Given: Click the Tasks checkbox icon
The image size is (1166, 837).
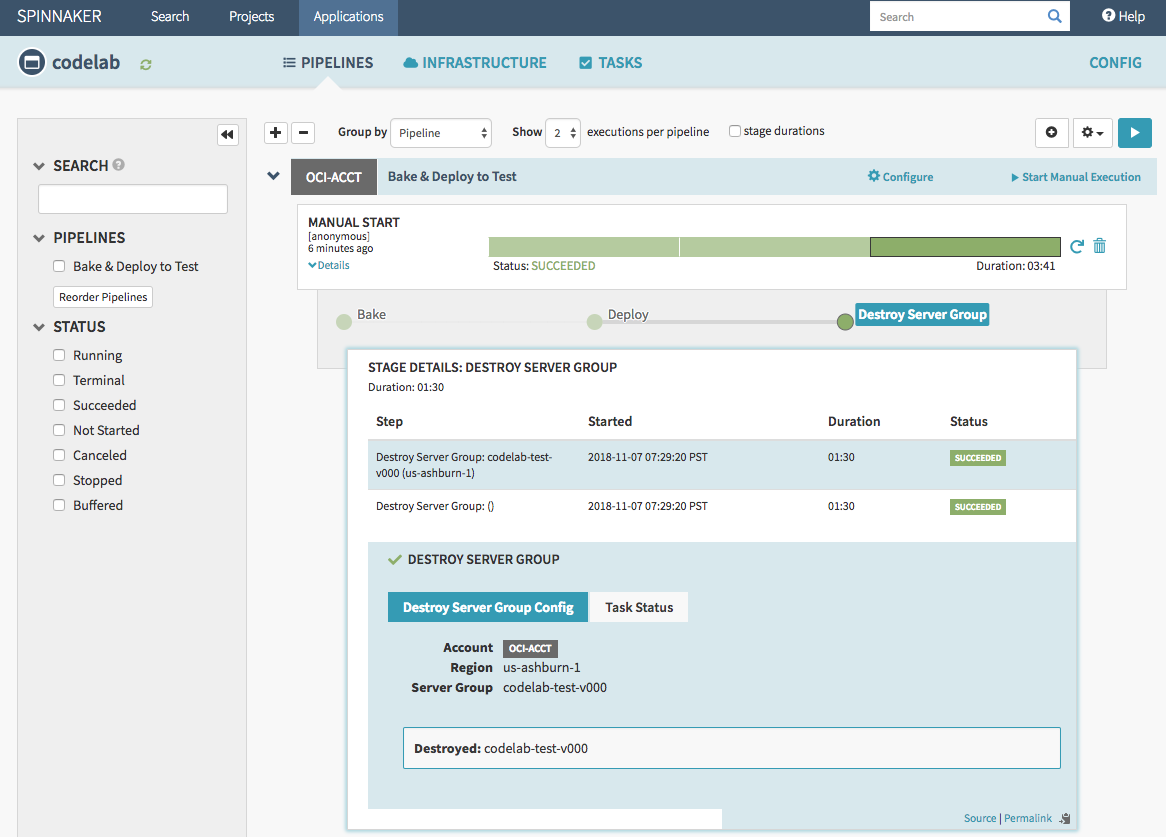Looking at the screenshot, I should pos(586,63).
